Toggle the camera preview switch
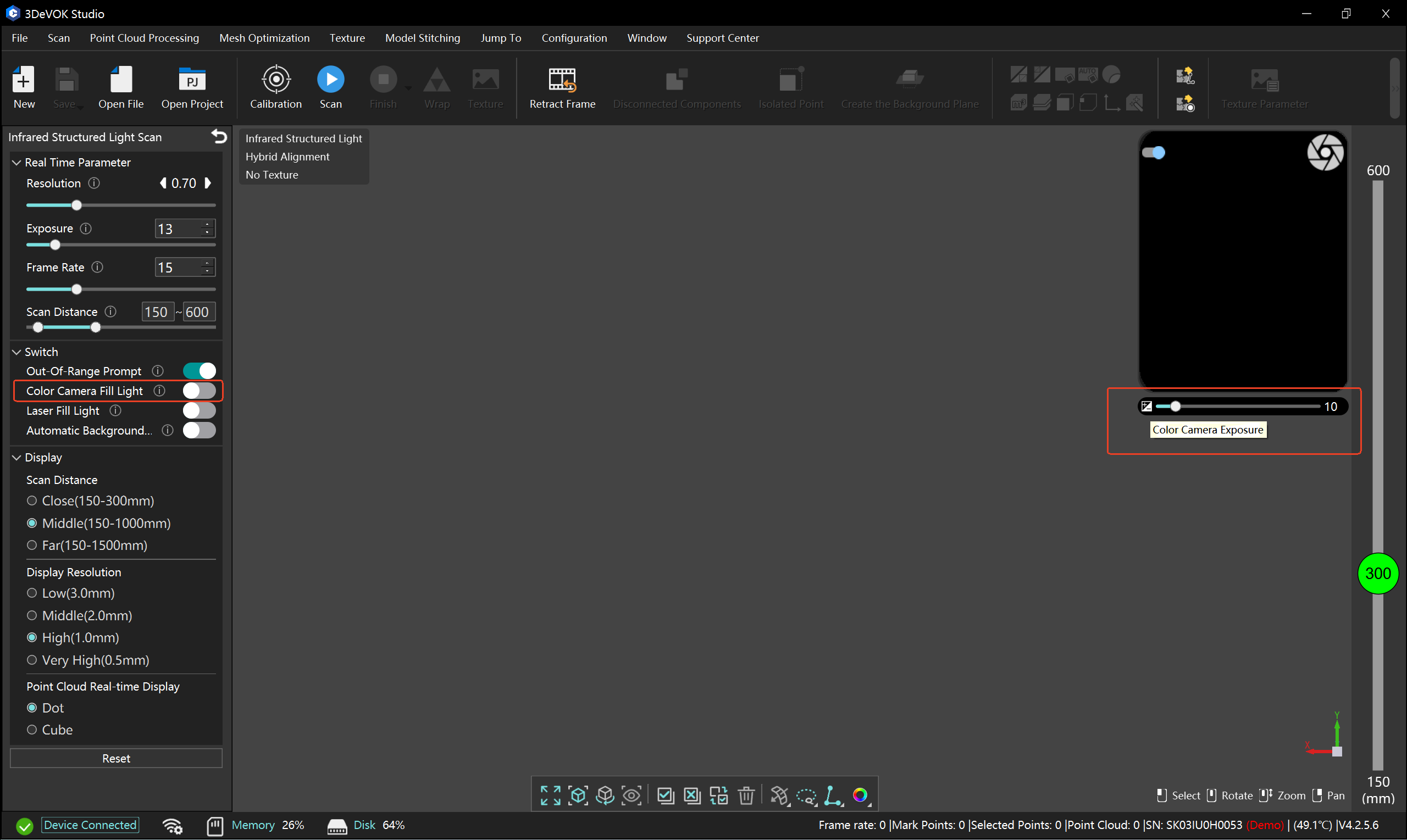The height and width of the screenshot is (840, 1407). [1153, 152]
